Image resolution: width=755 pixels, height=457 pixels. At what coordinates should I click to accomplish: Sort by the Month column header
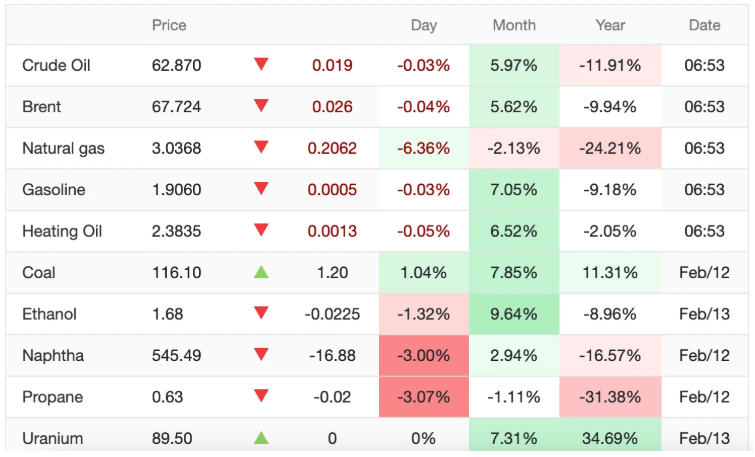click(x=514, y=25)
